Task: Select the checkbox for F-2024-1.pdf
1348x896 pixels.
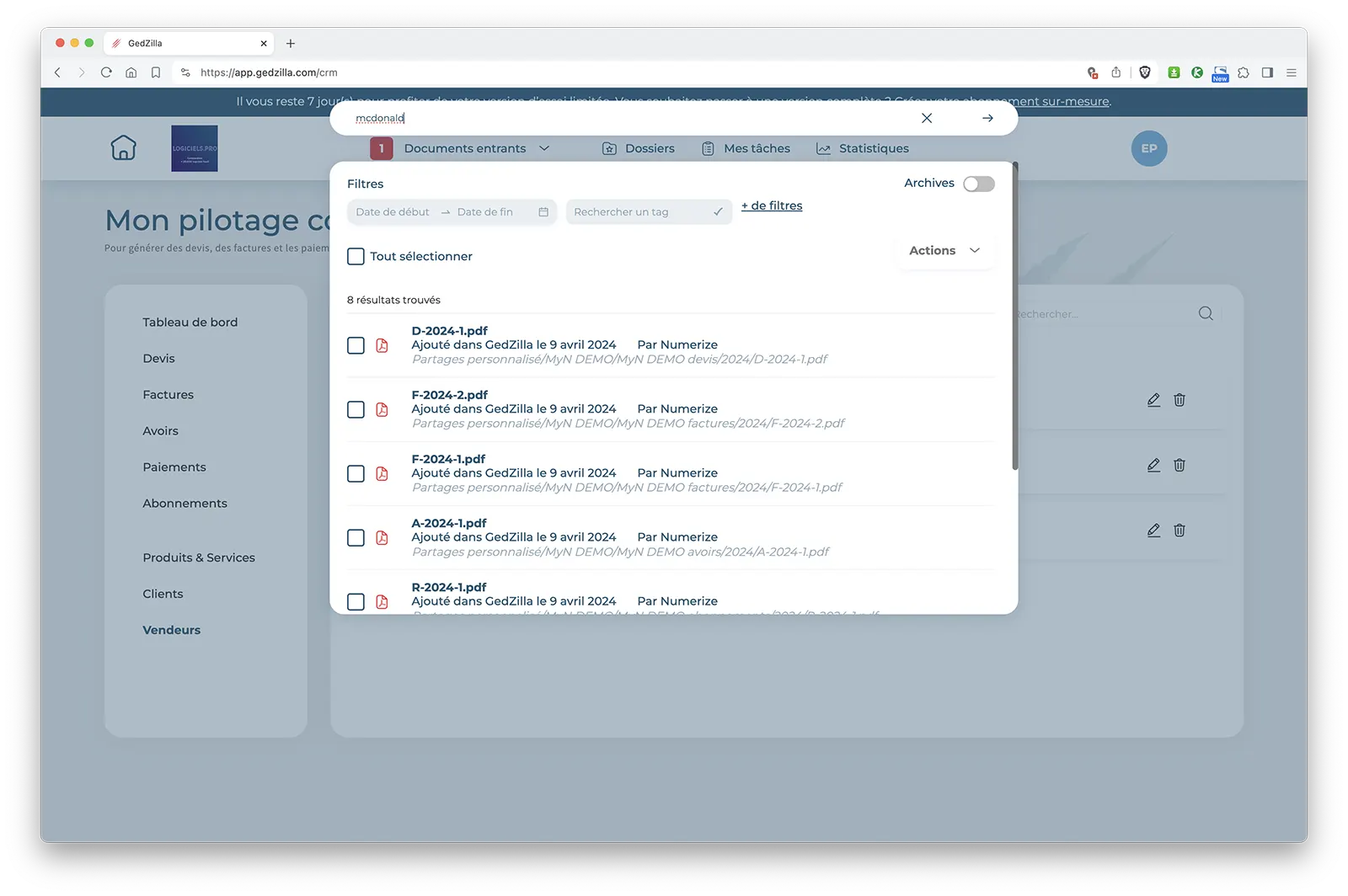Action: (356, 473)
